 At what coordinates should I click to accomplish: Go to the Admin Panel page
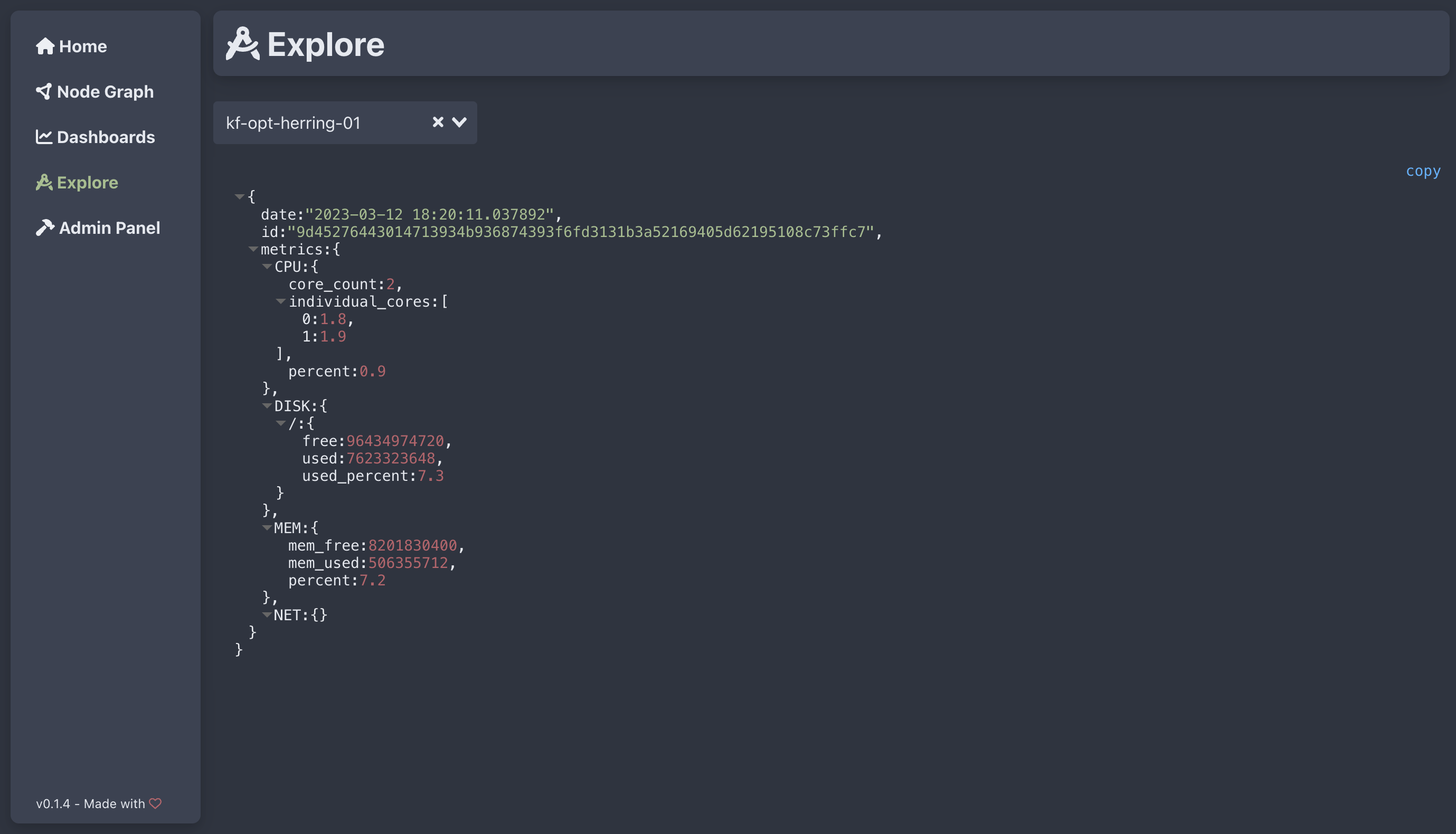[109, 228]
